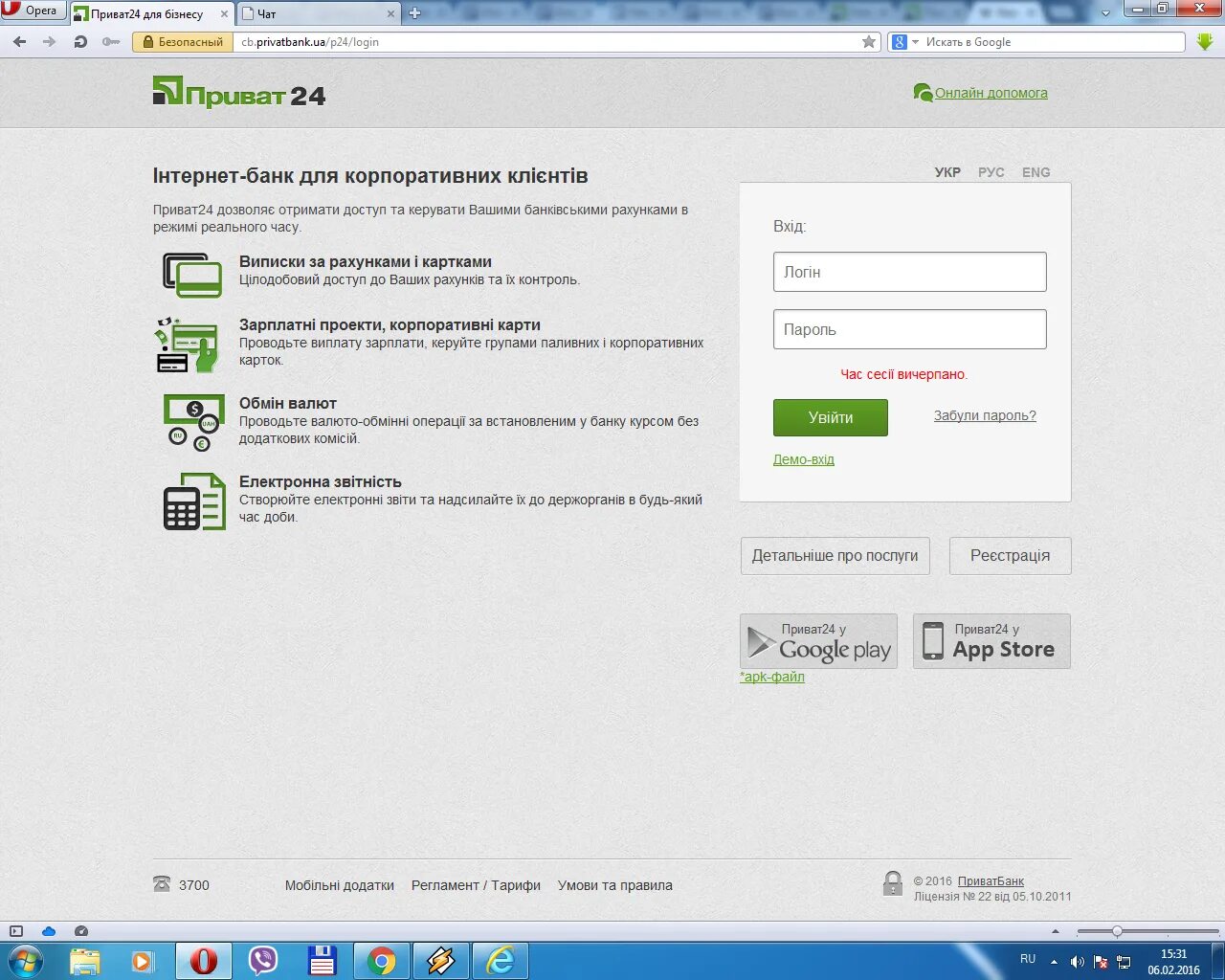1225x980 pixels.
Task: Open the Регламент / Тарифи footer link
Action: click(x=476, y=885)
